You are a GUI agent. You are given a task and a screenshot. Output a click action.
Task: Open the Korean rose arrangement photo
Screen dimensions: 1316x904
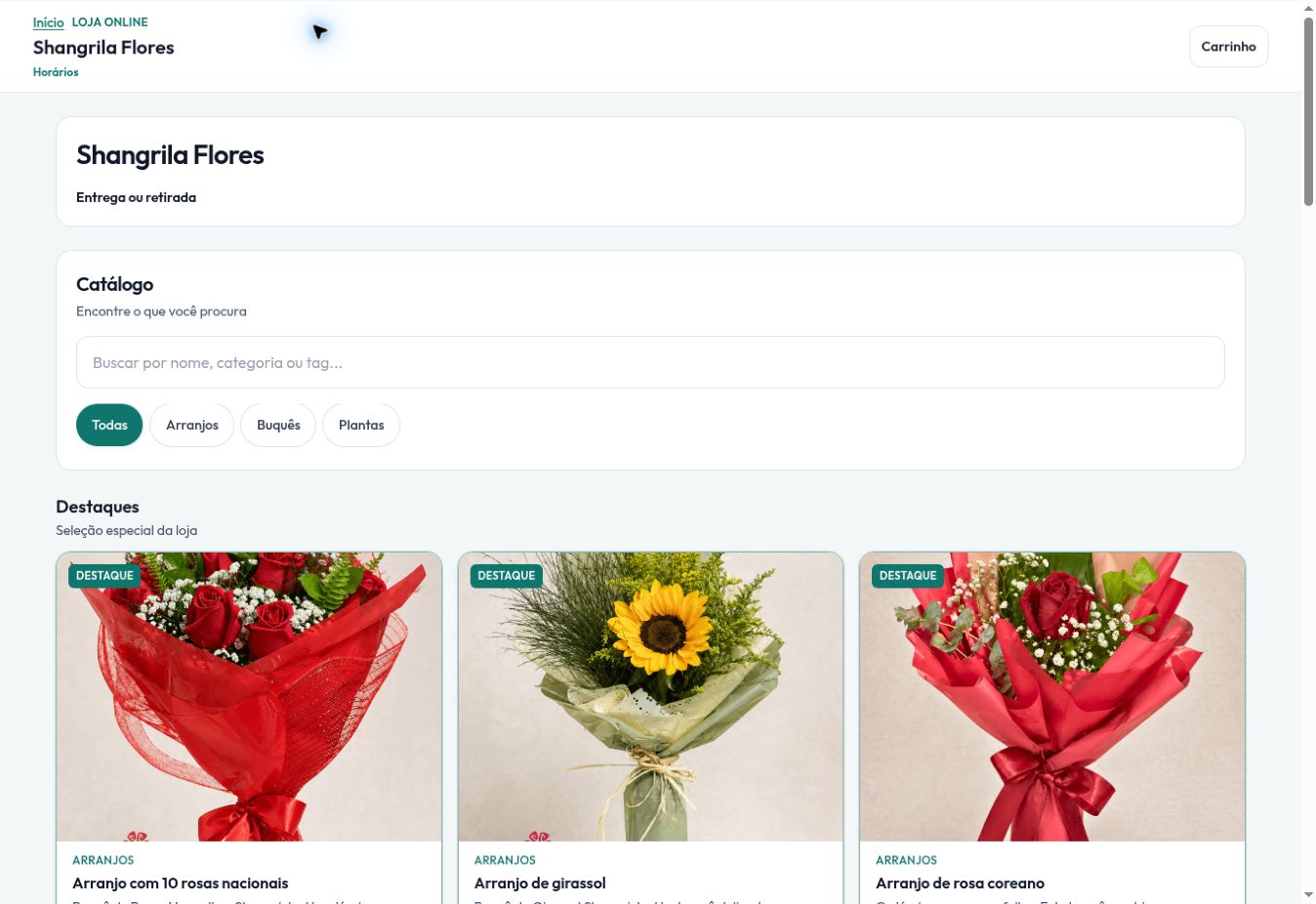1052,697
